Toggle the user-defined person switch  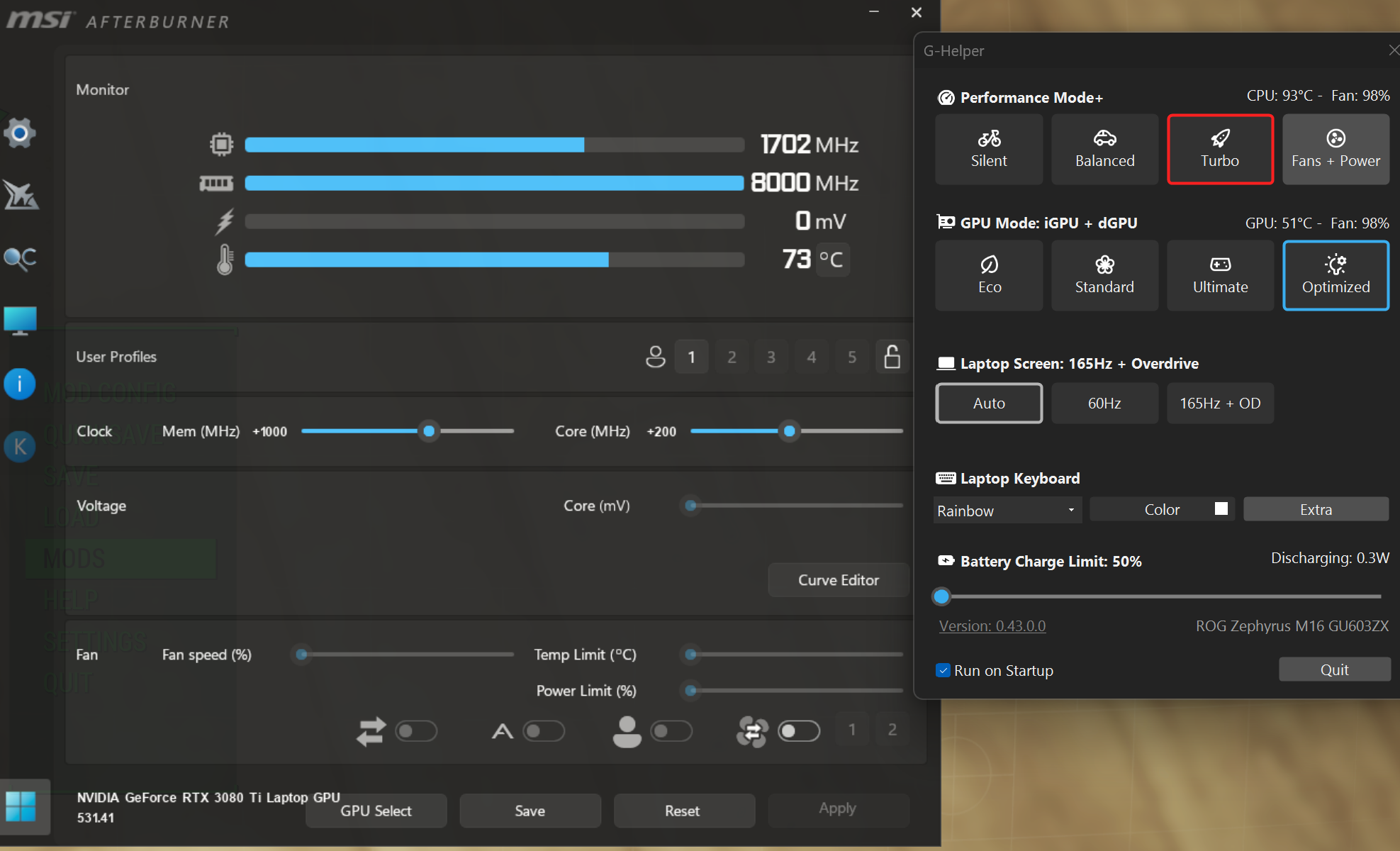671,731
